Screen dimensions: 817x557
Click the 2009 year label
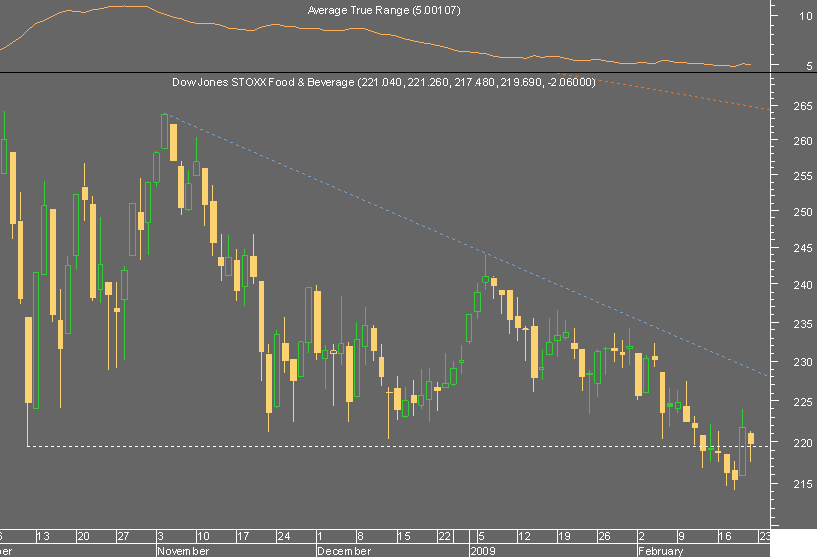point(483,551)
